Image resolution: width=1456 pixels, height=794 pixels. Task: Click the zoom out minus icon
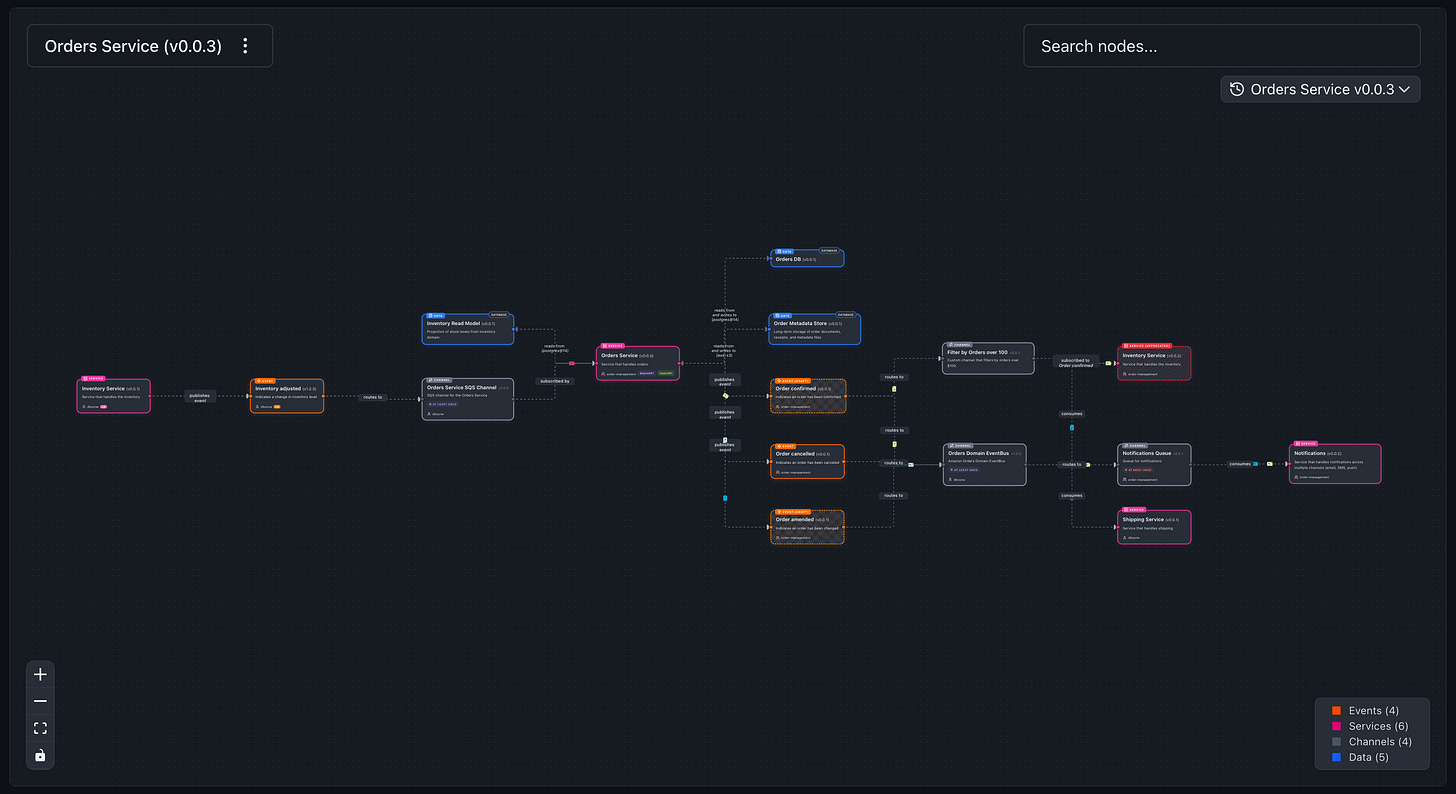click(x=41, y=701)
